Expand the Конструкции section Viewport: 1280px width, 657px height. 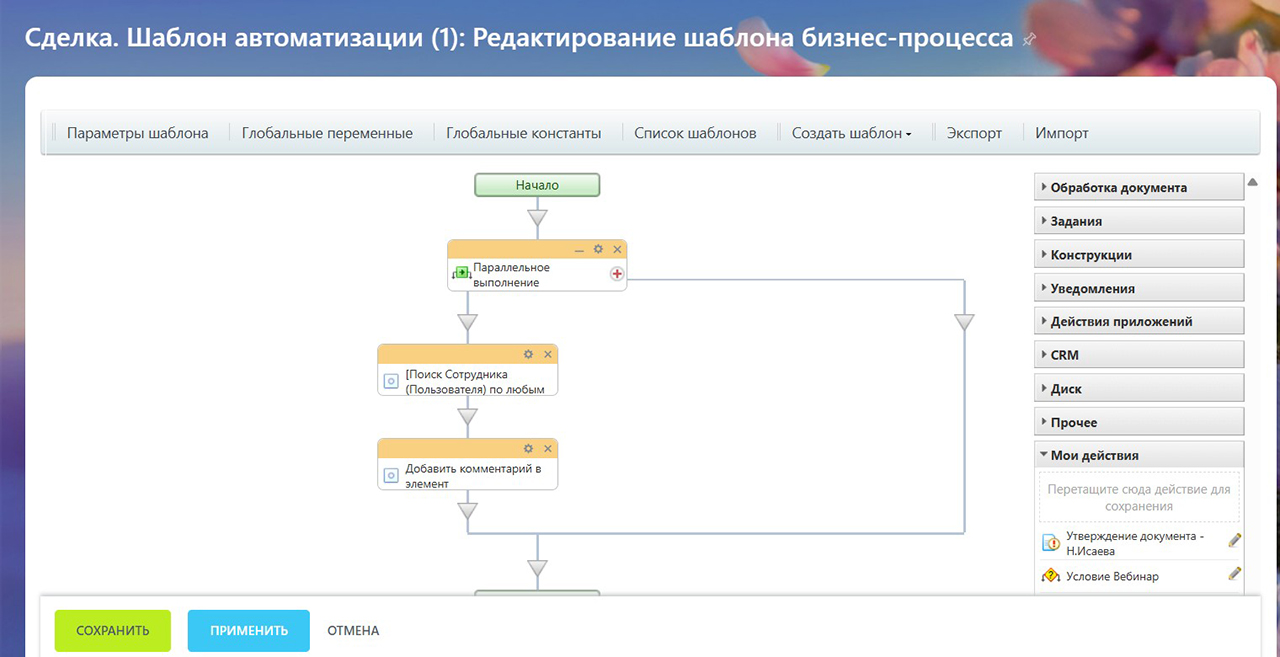point(1139,254)
